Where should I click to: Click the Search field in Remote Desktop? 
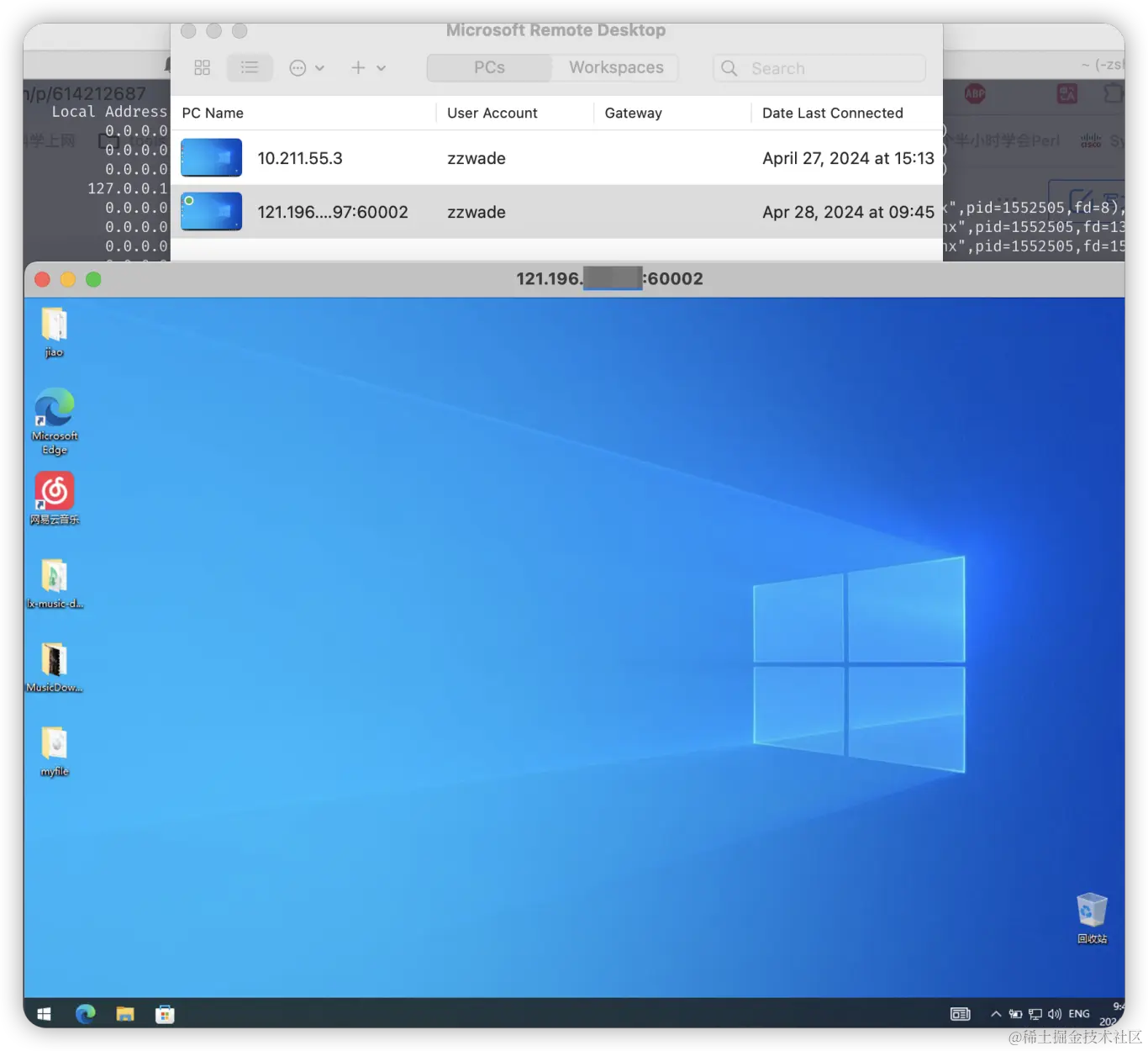819,68
